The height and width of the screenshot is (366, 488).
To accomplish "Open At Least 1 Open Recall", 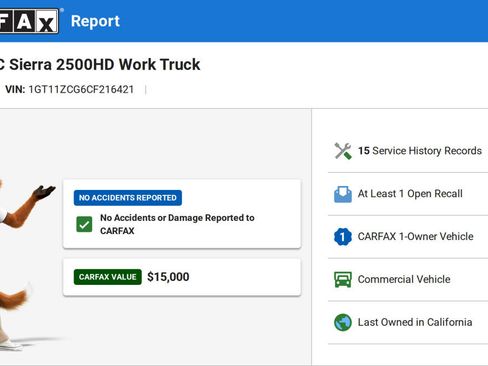I will coord(408,194).
